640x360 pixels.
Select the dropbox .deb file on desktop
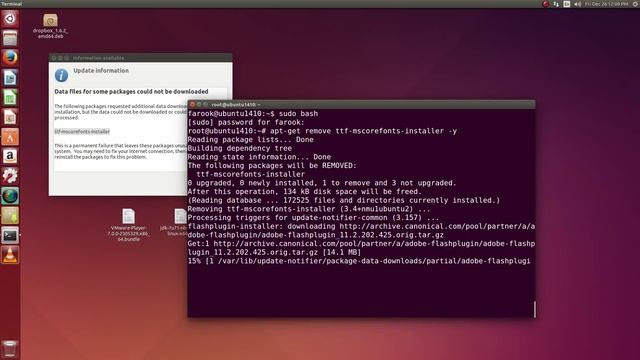point(50,27)
